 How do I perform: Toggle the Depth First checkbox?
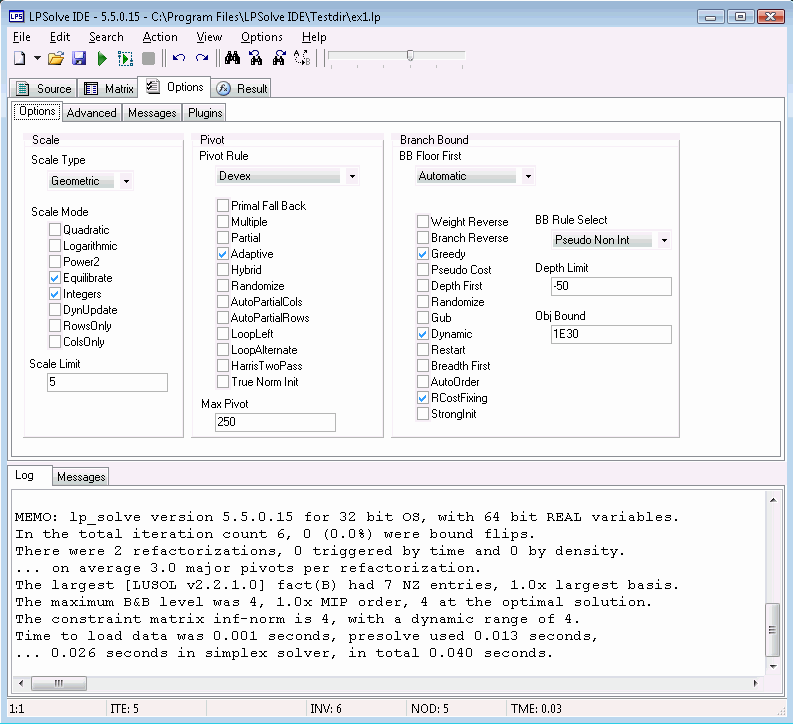coord(423,286)
